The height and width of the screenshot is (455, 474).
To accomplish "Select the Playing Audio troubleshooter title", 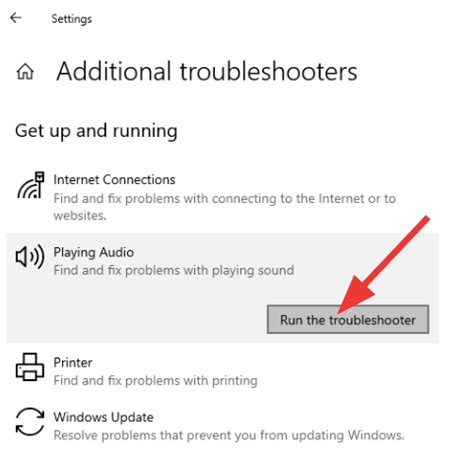I will pyautogui.click(x=94, y=252).
